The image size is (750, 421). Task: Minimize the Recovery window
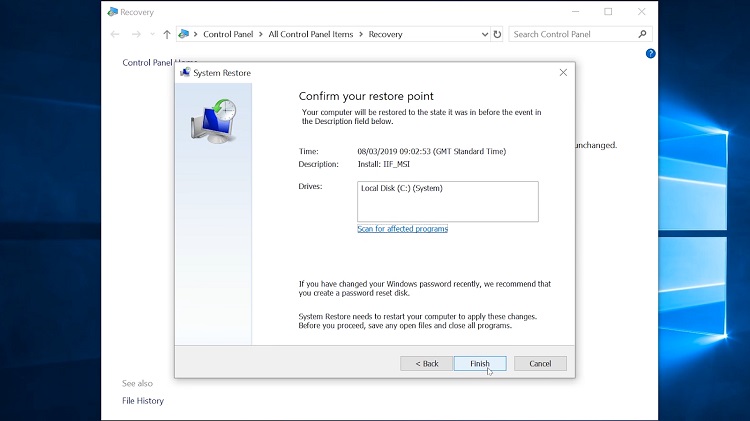pyautogui.click(x=575, y=11)
